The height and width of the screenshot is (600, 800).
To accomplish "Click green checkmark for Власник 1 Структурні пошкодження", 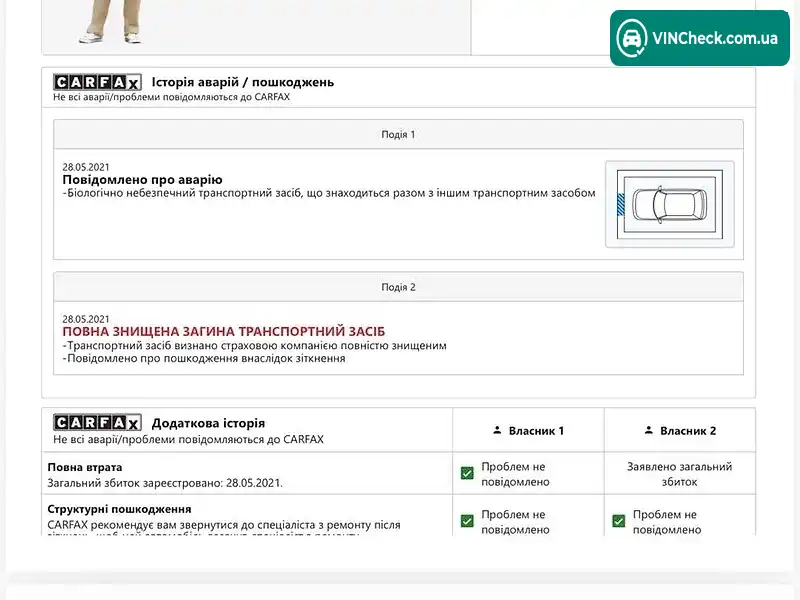I will (x=467, y=521).
